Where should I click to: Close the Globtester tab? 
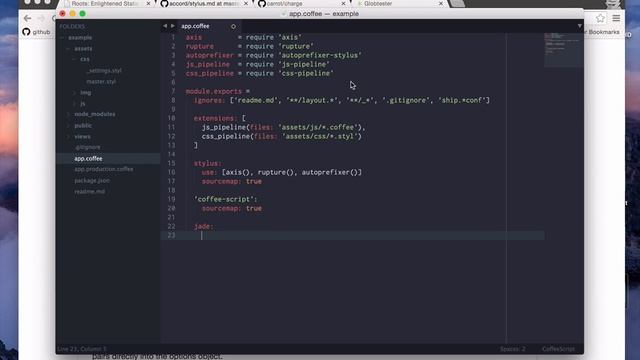(x=441, y=4)
